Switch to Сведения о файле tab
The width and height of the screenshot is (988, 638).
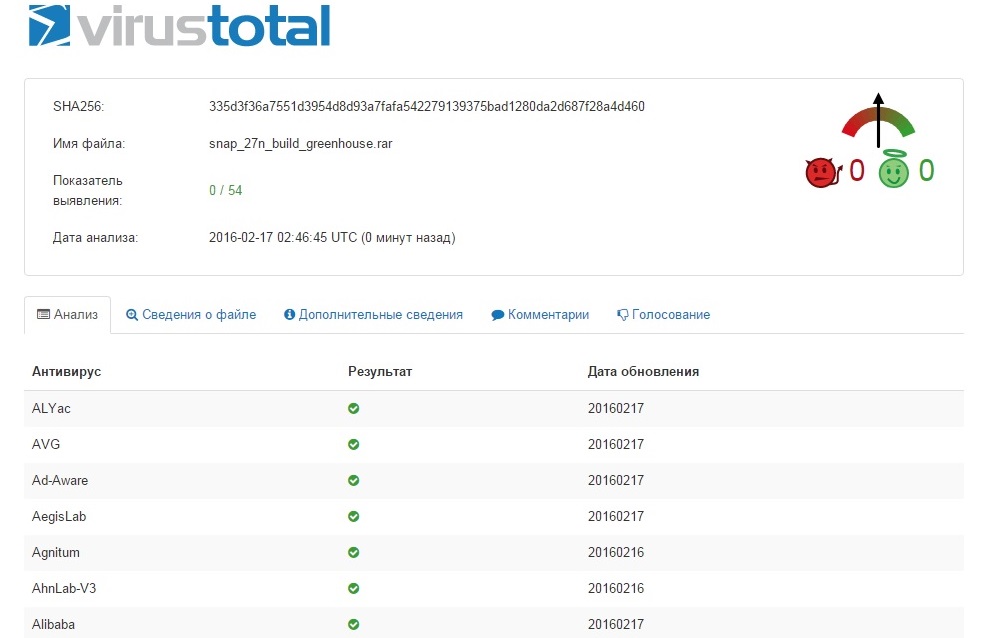[191, 314]
